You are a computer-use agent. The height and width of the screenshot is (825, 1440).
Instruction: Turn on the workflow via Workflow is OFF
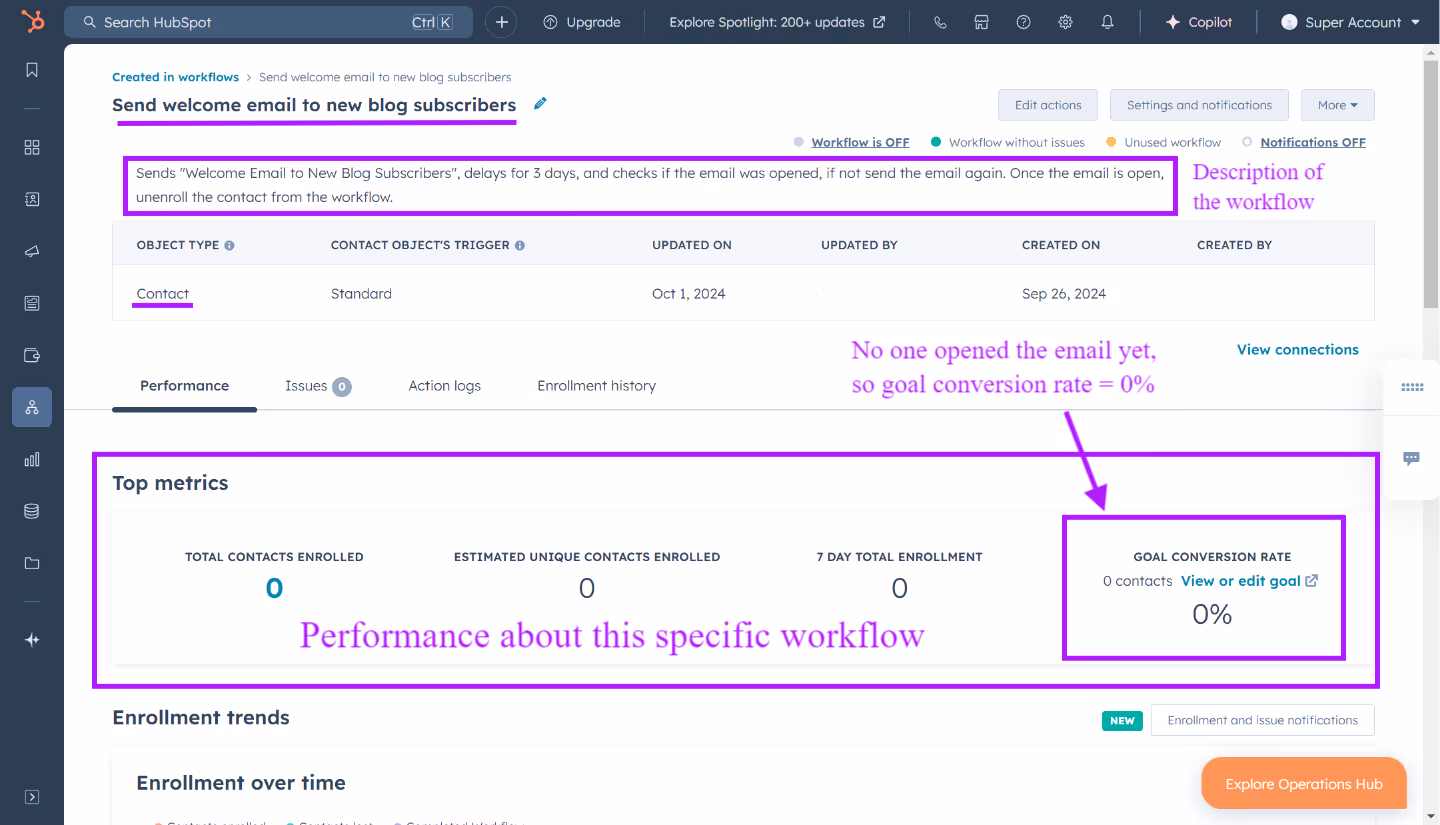[859, 141]
